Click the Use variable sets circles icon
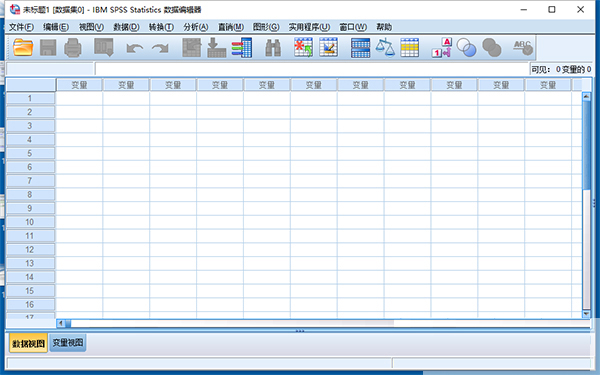This screenshot has height=375, width=600. pyautogui.click(x=466, y=48)
